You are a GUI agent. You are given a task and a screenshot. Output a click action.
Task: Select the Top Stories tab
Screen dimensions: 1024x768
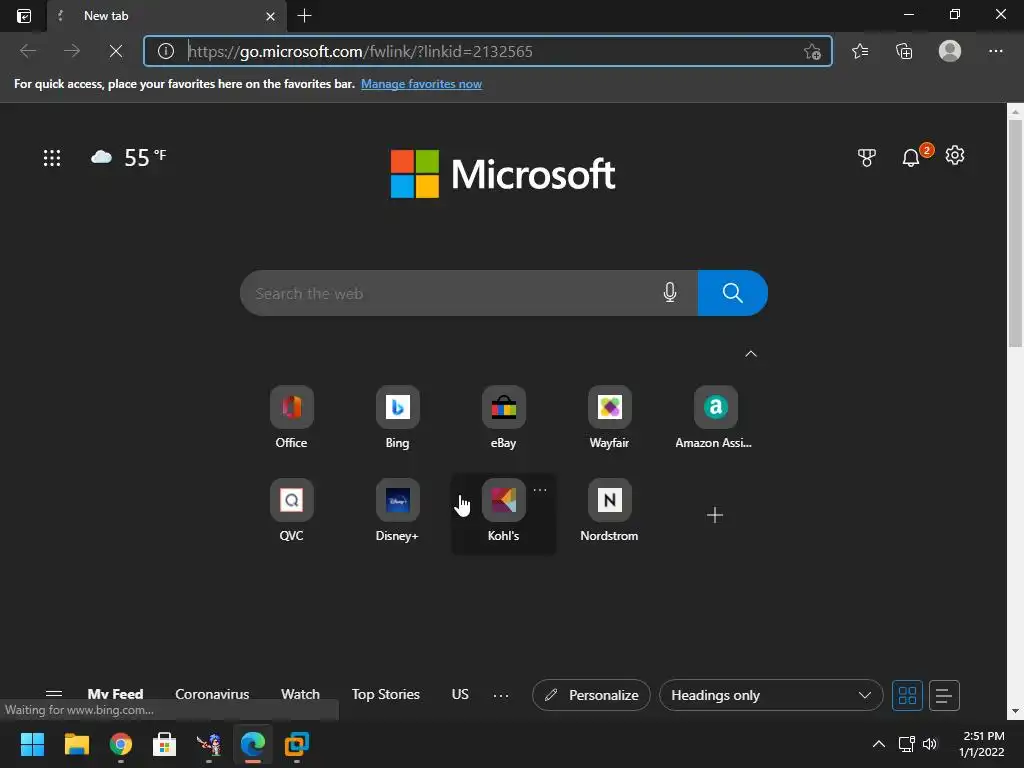[x=386, y=694]
